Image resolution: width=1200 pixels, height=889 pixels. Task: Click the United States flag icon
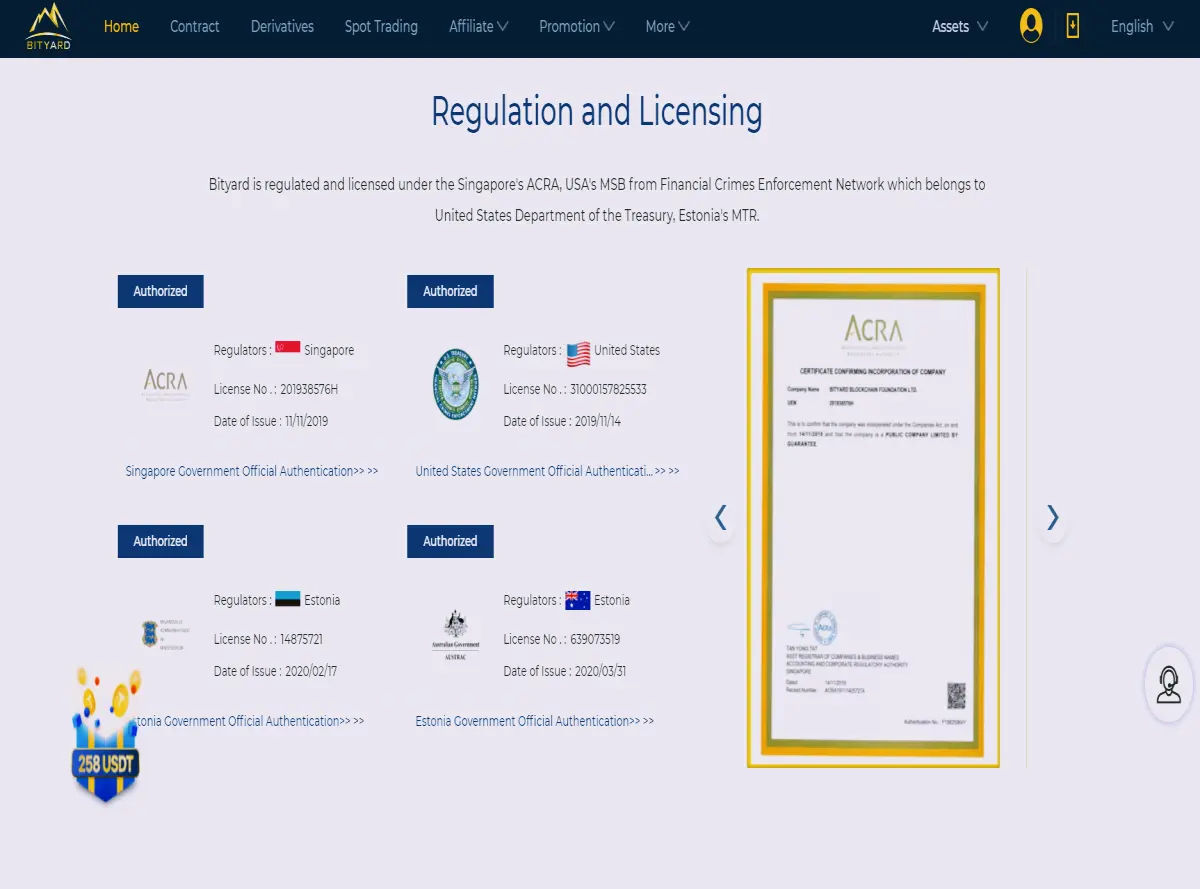point(578,352)
